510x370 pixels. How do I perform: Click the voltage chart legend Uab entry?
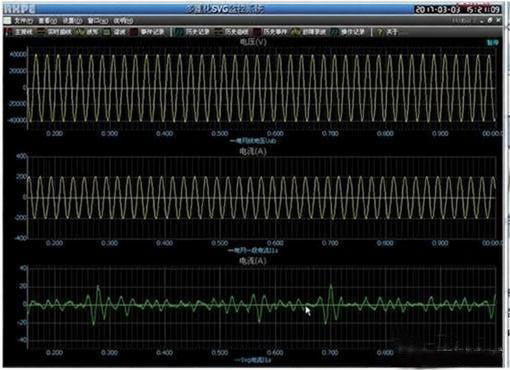pos(253,141)
